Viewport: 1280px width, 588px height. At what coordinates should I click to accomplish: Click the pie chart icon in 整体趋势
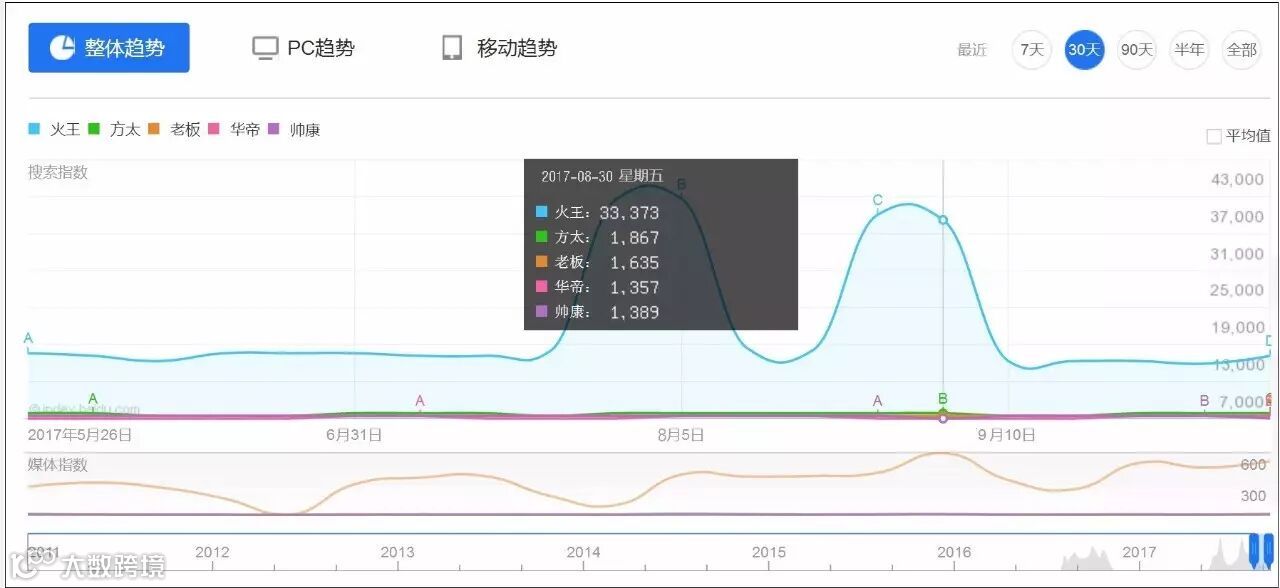(62, 48)
